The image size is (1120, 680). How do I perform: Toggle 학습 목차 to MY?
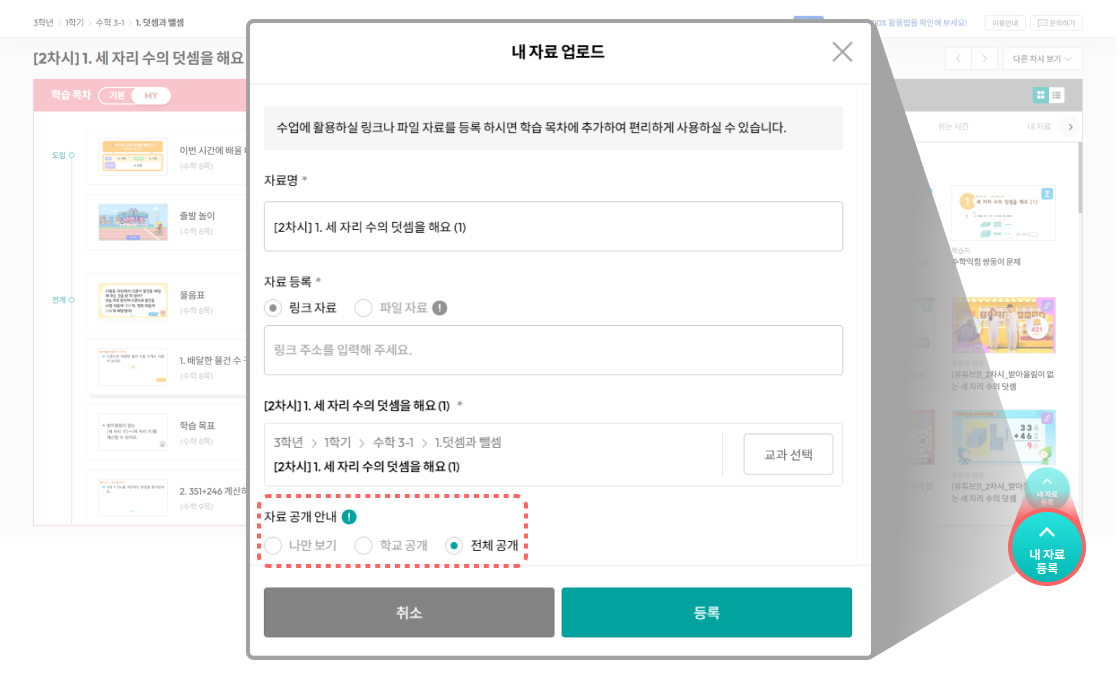pos(151,96)
